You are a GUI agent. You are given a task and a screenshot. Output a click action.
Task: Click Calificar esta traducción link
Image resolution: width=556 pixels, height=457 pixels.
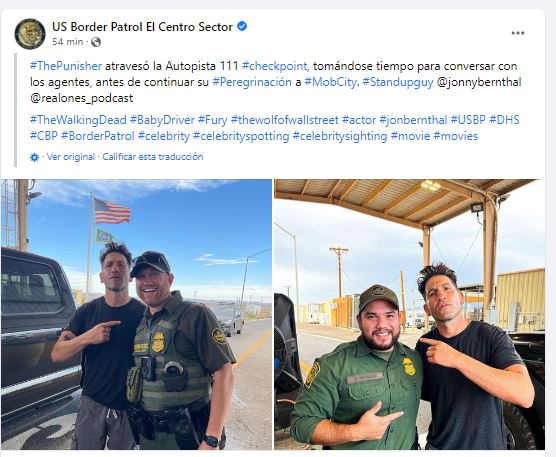[152, 157]
